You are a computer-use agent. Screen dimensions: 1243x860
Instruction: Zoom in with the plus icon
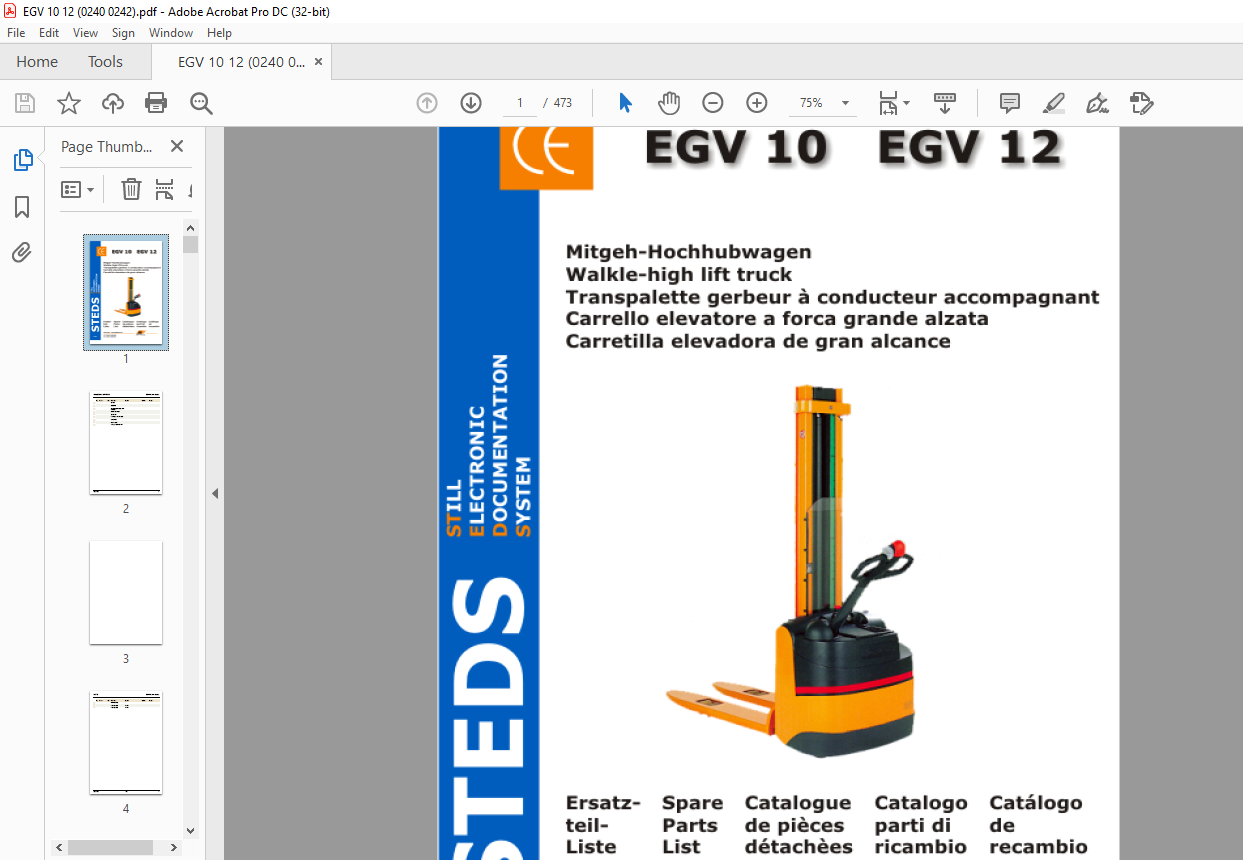tap(757, 103)
